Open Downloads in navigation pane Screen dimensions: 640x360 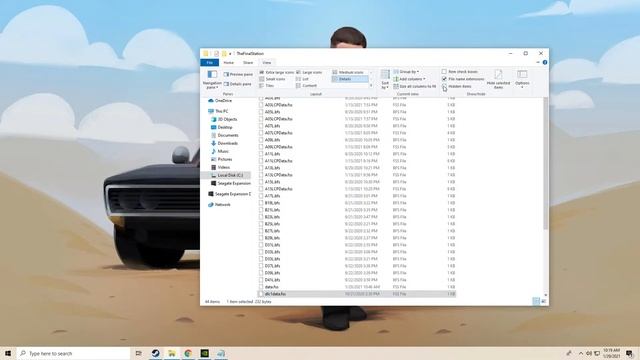[x=224, y=143]
